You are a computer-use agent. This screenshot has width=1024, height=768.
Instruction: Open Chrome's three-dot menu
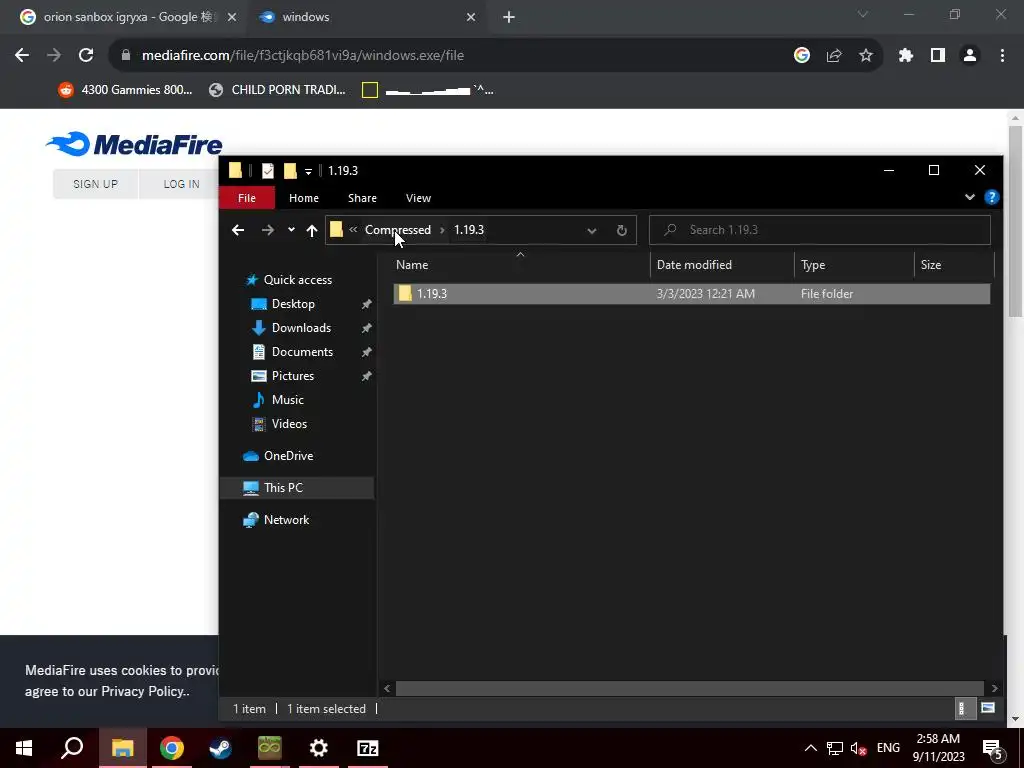coord(1002,56)
